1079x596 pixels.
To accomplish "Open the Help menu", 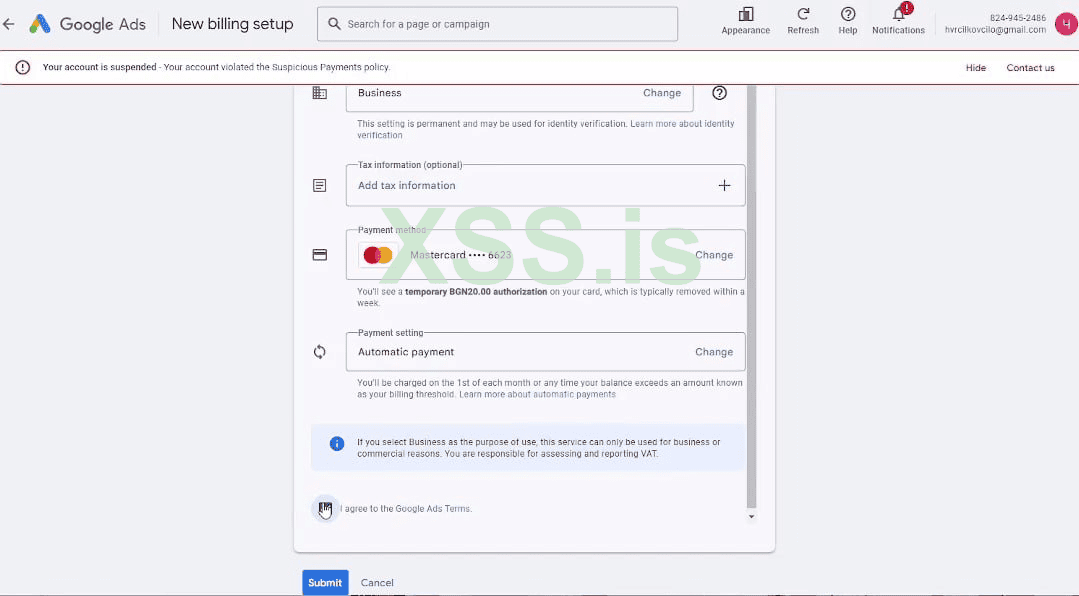I will [x=848, y=21].
